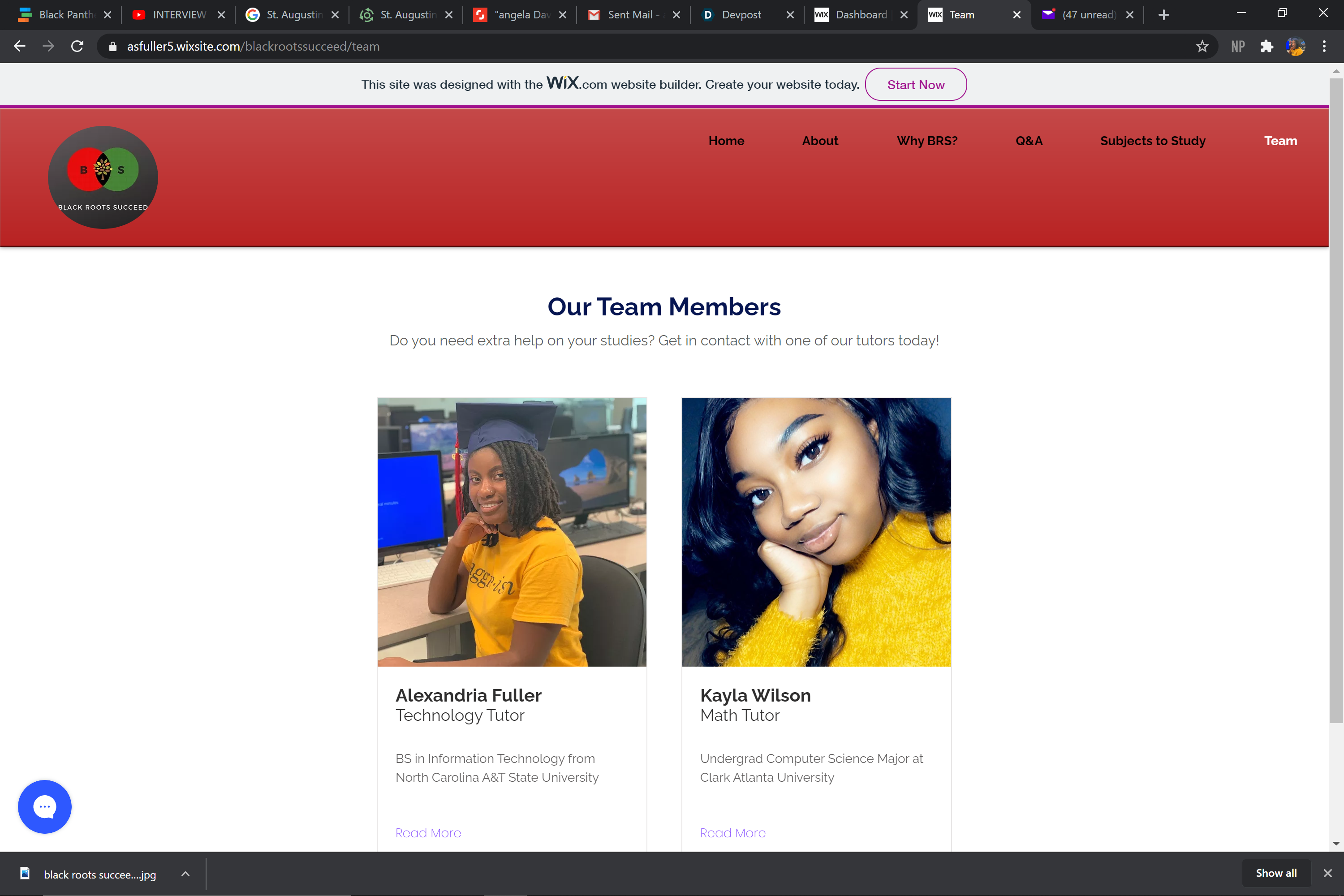This screenshot has height=896, width=1344.
Task: Open Subjects to Study menu item
Action: click(1153, 141)
